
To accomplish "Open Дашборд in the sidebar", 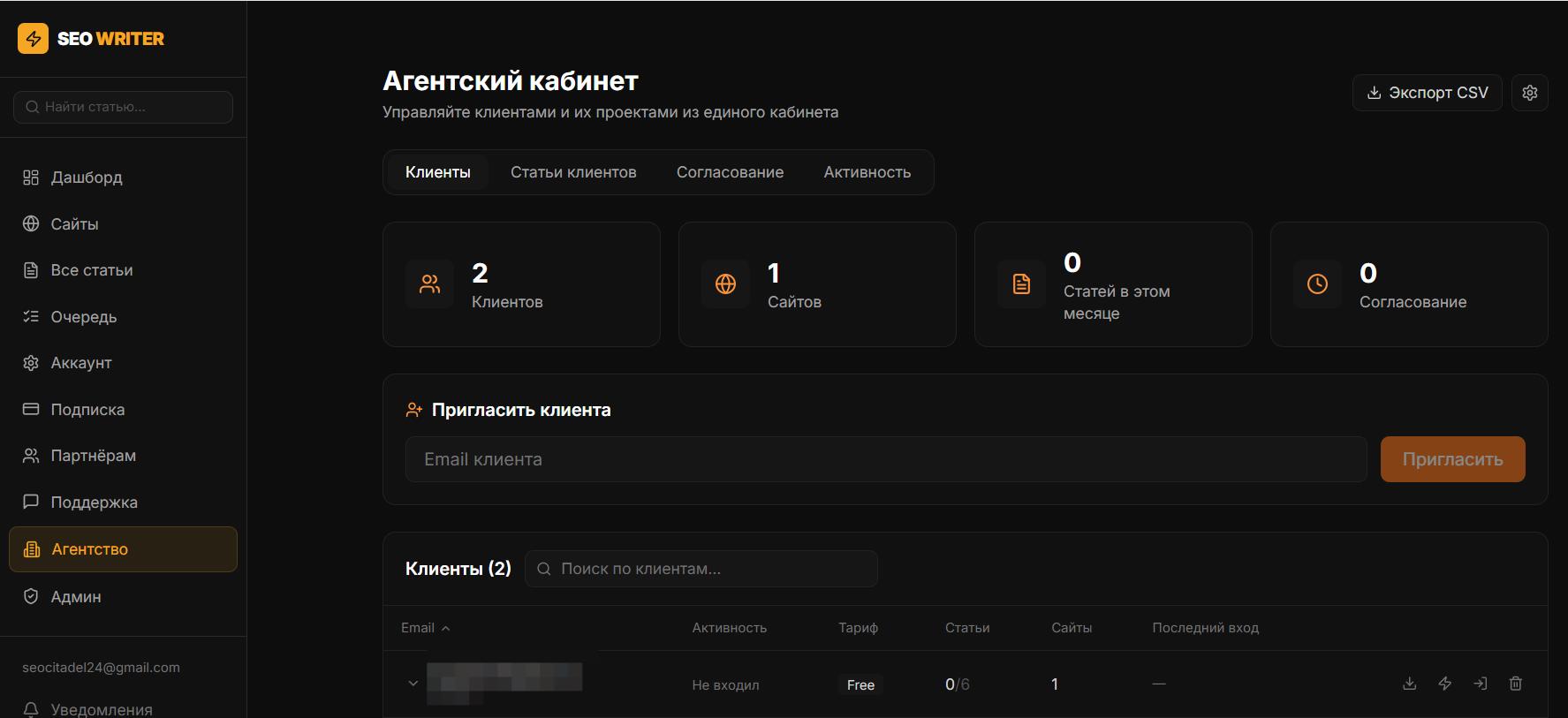I will [x=123, y=178].
